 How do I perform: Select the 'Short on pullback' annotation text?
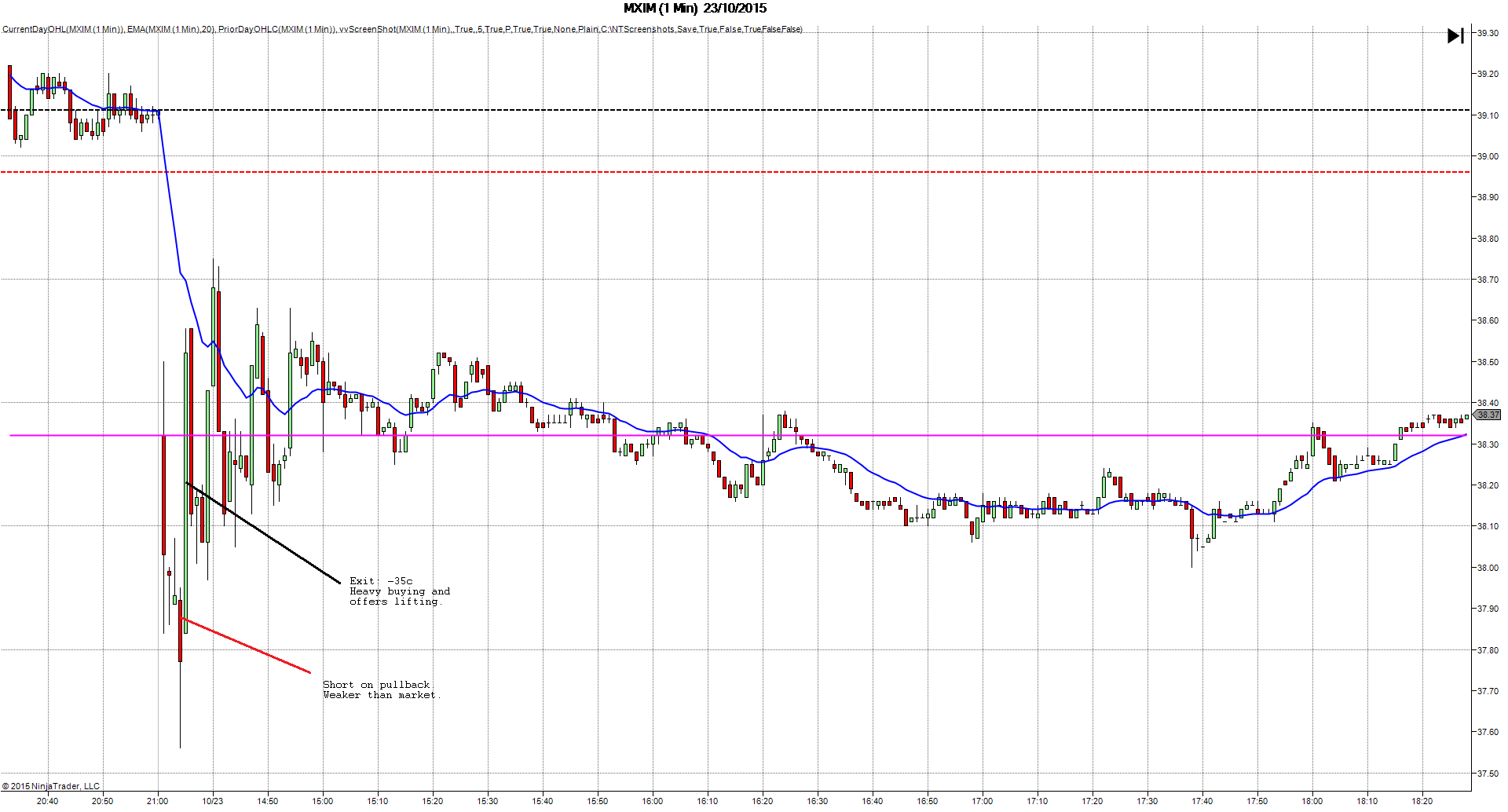(376, 685)
